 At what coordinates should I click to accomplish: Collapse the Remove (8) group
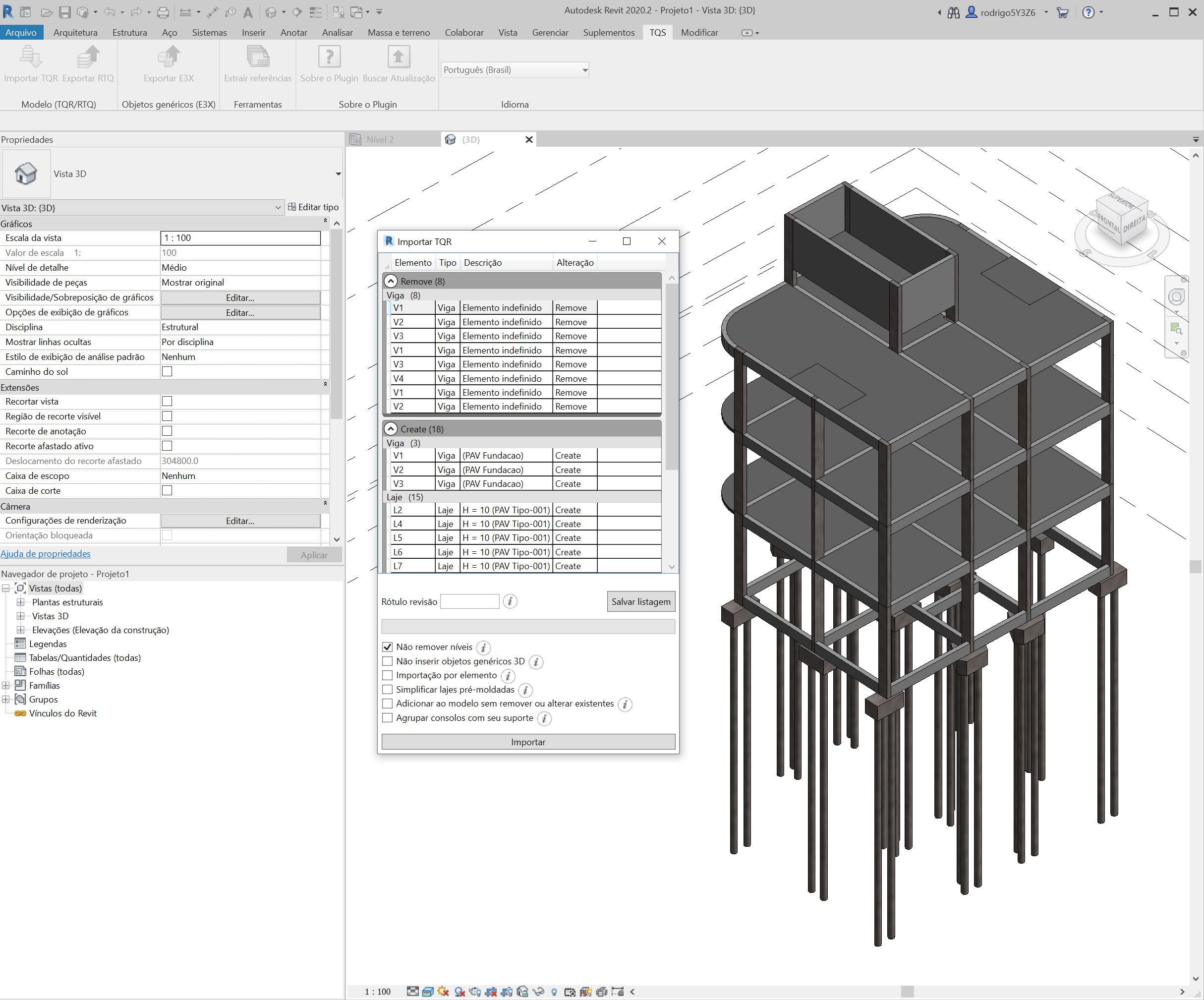tap(391, 281)
